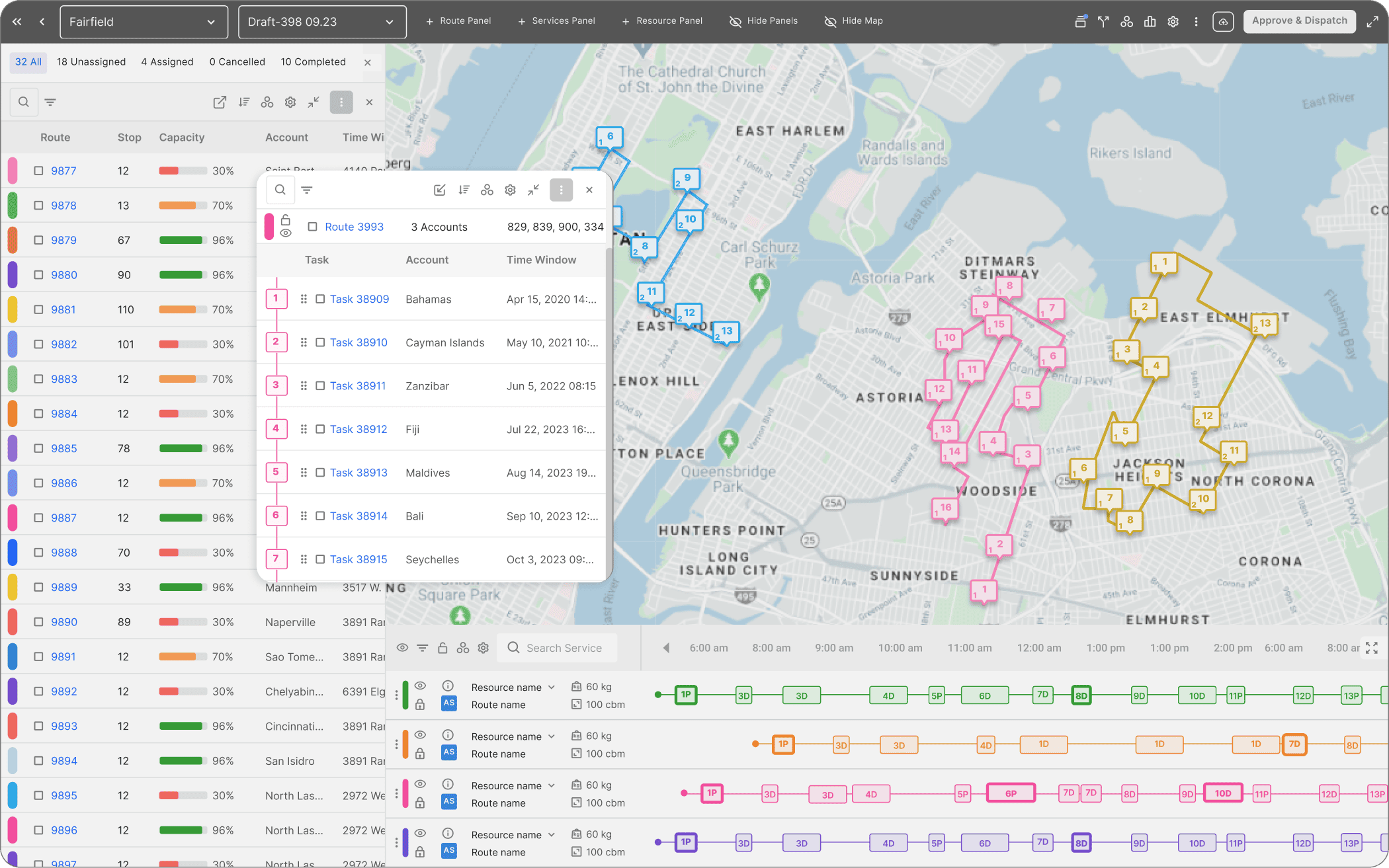Viewport: 1389px width, 868px height.
Task: Click export icon in route list toolbar
Action: tap(220, 102)
